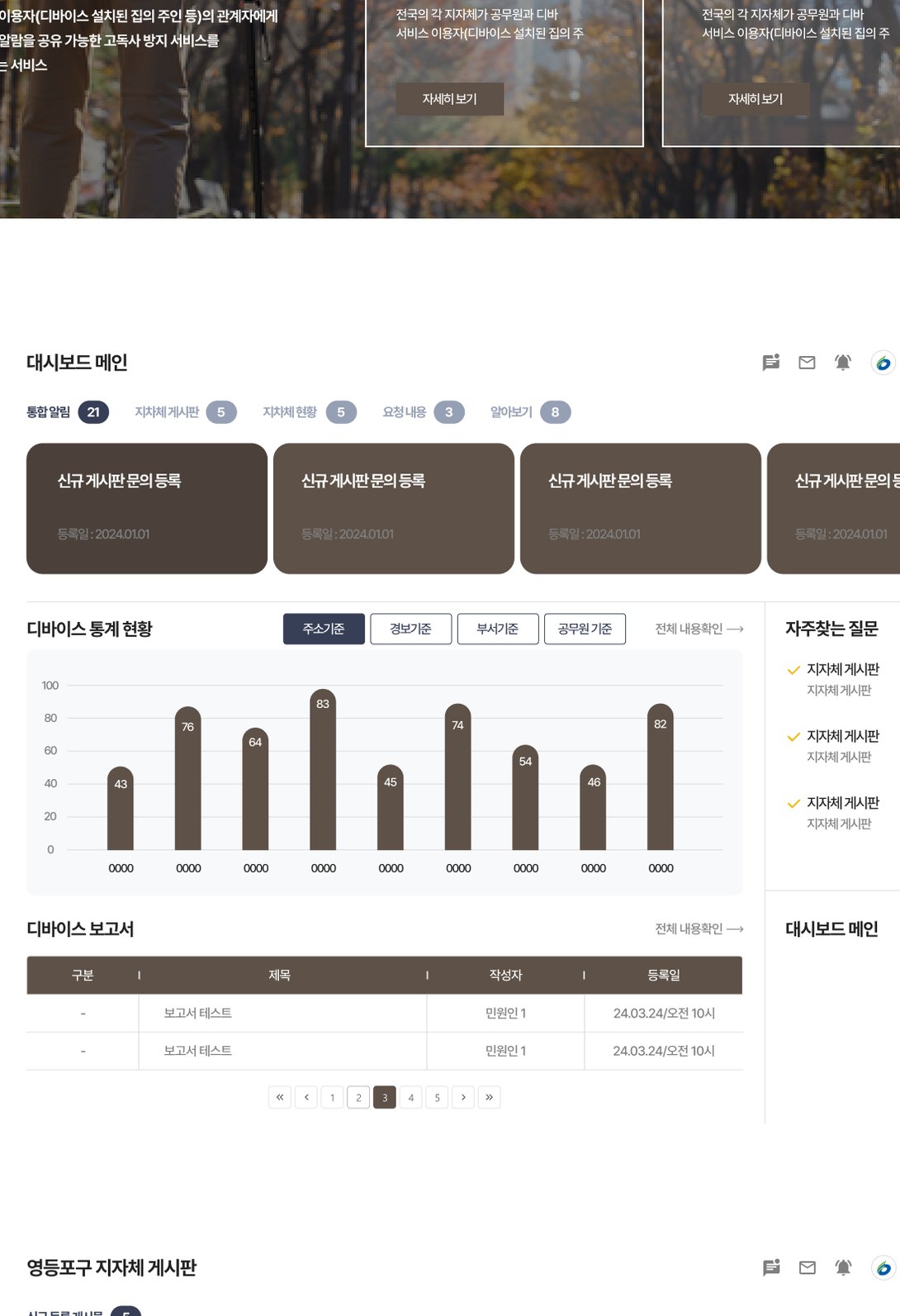The width and height of the screenshot is (900, 1316).
Task: Open the chat message icon beside 대시보드 메인
Action: [771, 363]
